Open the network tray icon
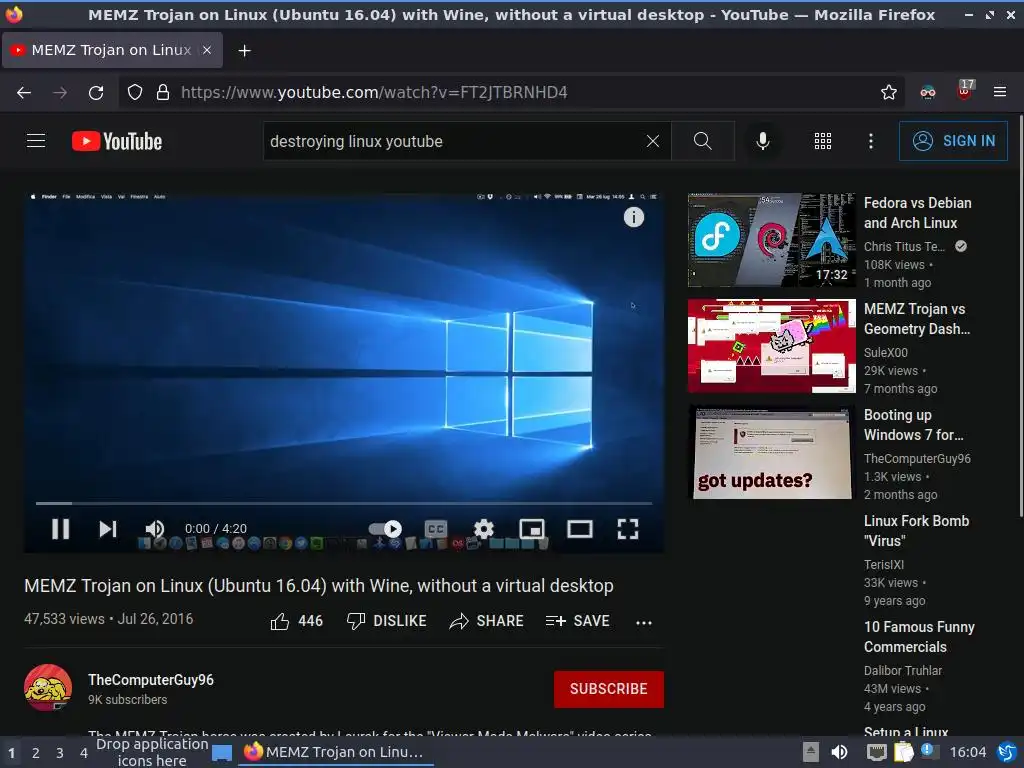1024x768 pixels. tap(876, 752)
